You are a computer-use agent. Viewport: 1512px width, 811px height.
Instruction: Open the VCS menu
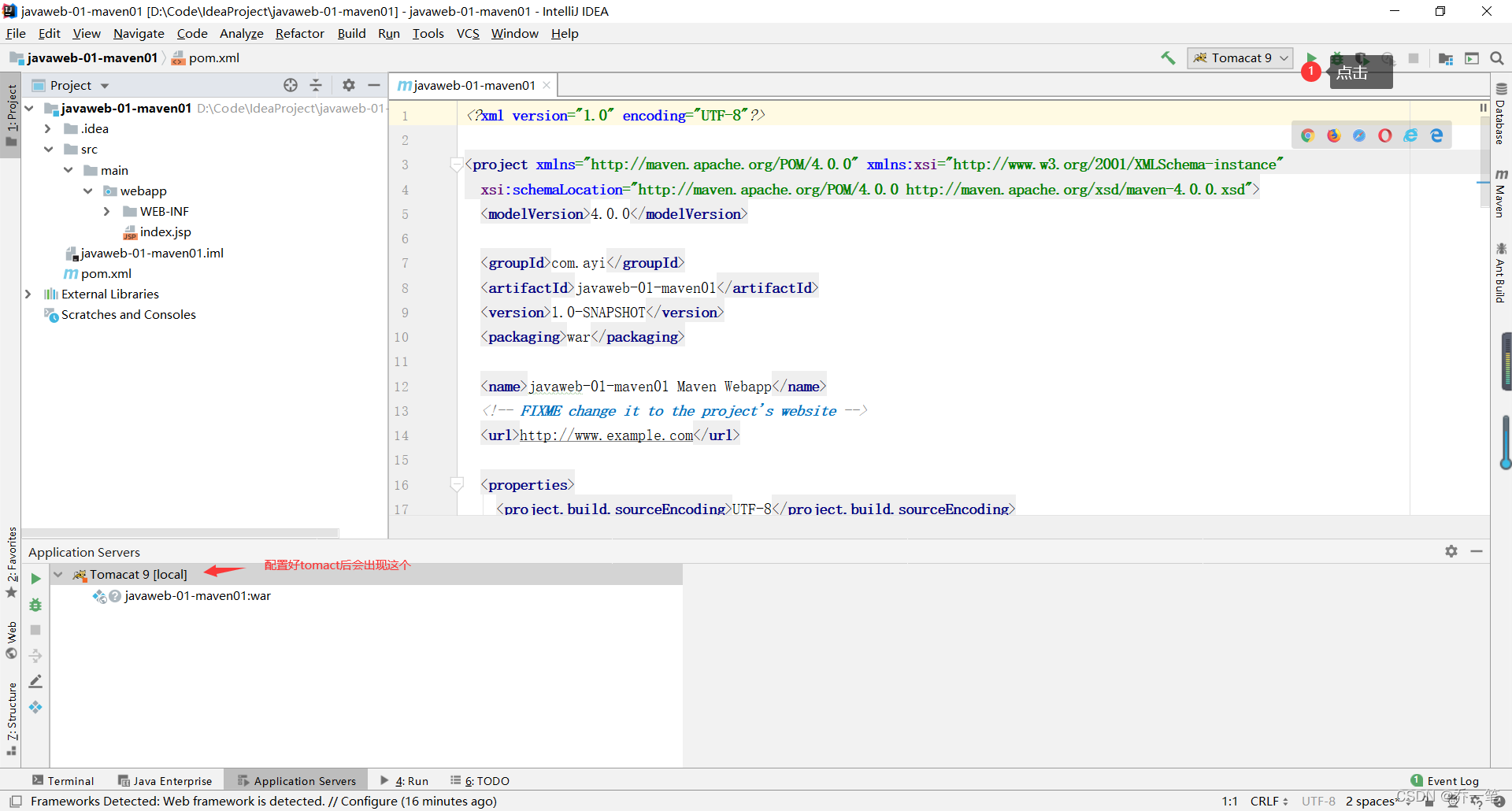pyautogui.click(x=468, y=33)
